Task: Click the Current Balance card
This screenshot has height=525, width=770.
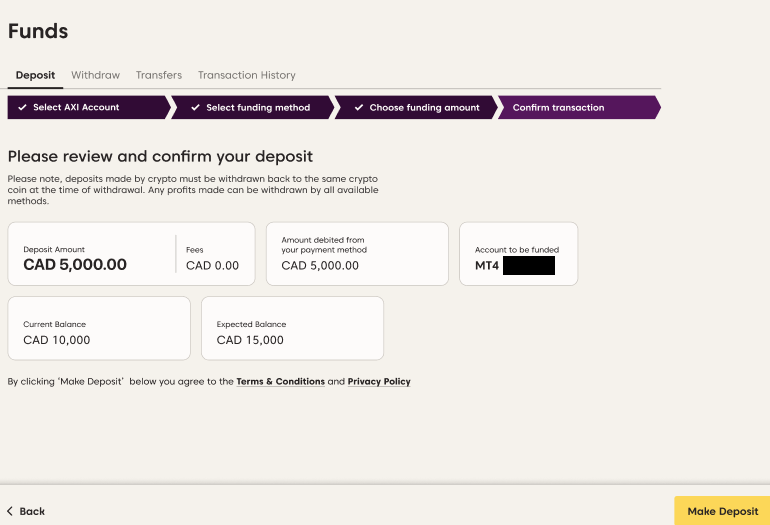Action: (x=98, y=328)
